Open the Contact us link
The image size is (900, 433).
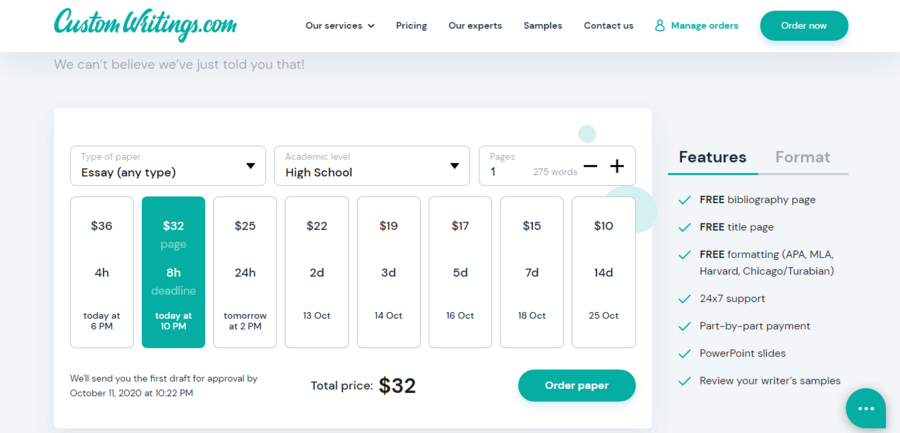coord(608,26)
